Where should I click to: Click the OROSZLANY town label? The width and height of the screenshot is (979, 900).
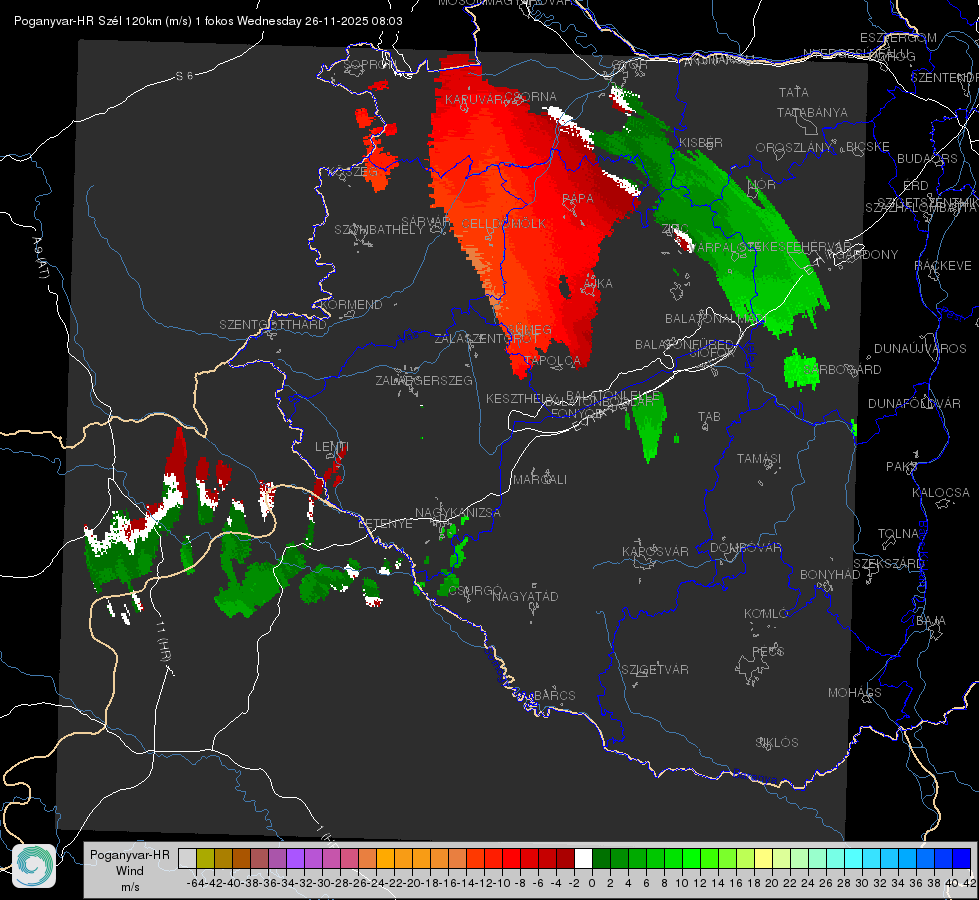[x=794, y=148]
